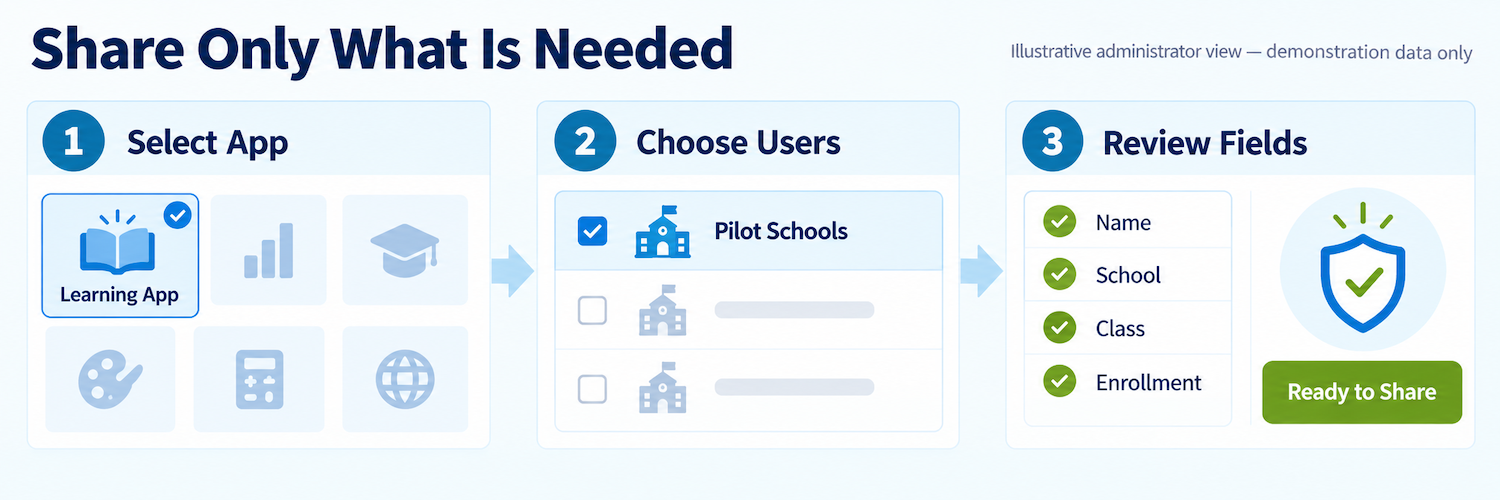Viewport: 1500px width, 500px height.
Task: Toggle the School field checkmark
Action: 1059,274
